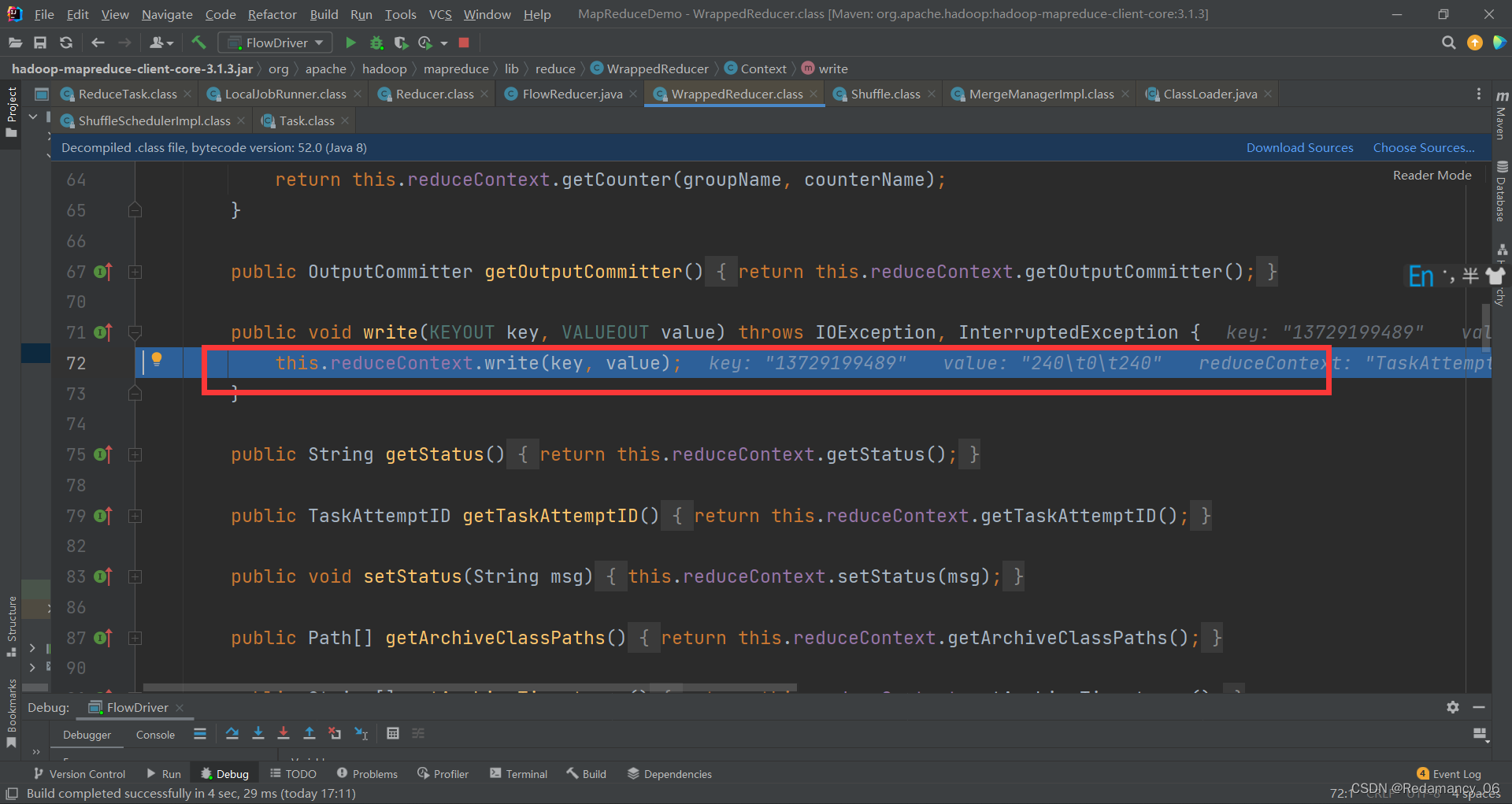1512x804 pixels.
Task: Open Search Everywhere magnifier icon
Action: coord(1448,43)
